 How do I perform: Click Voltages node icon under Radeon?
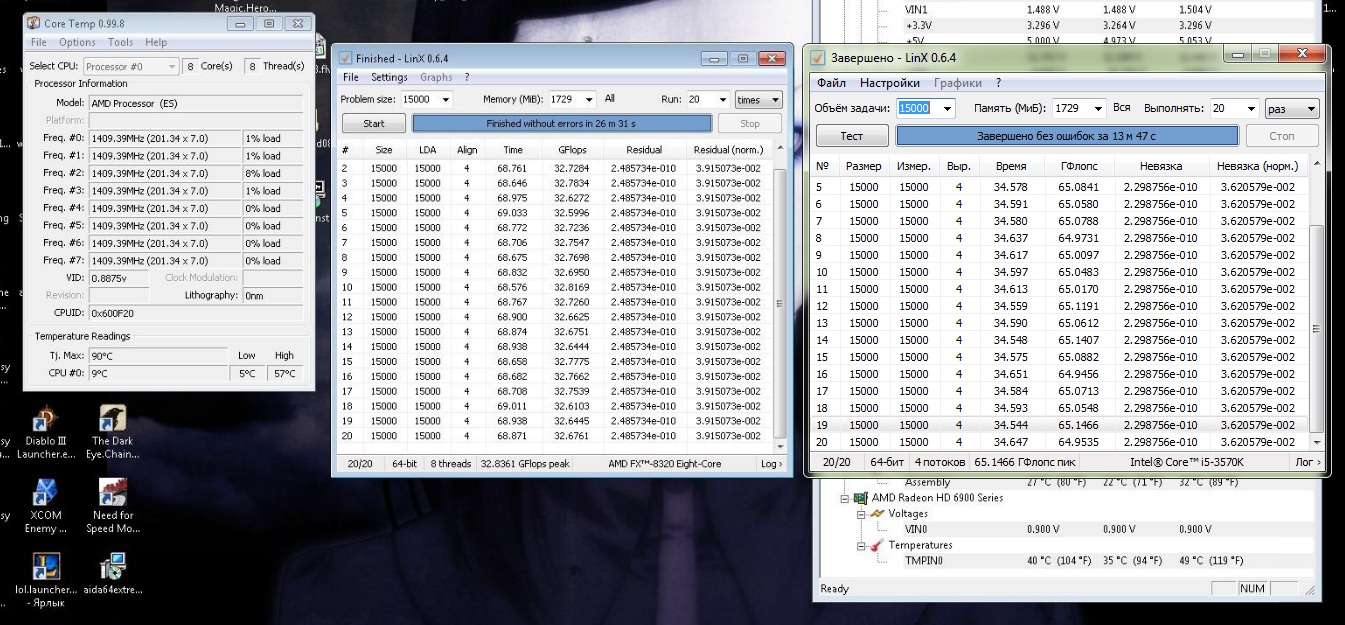878,514
